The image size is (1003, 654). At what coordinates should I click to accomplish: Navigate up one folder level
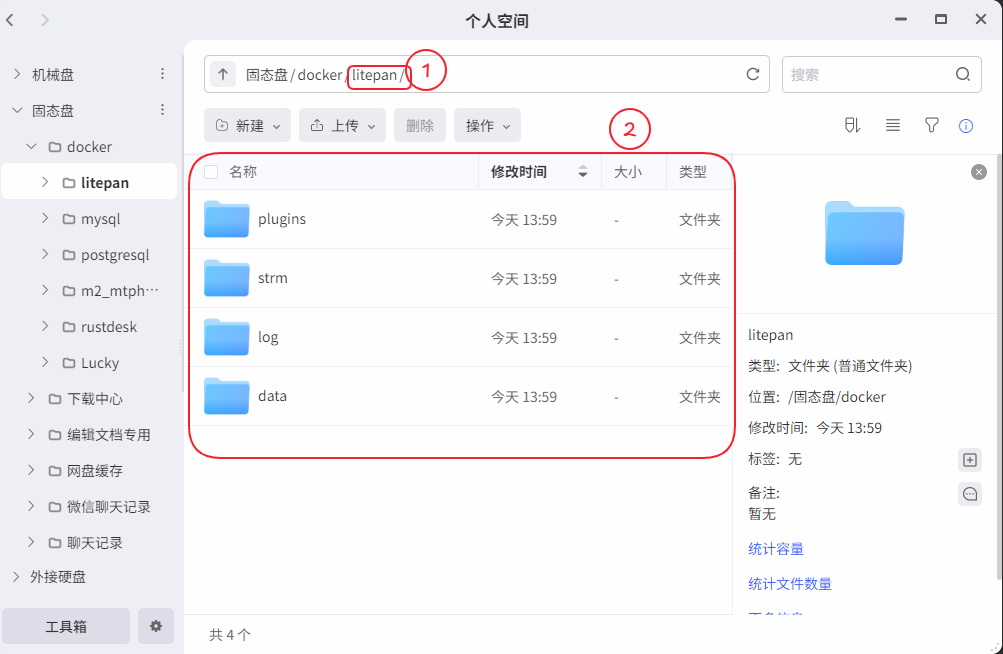point(223,74)
